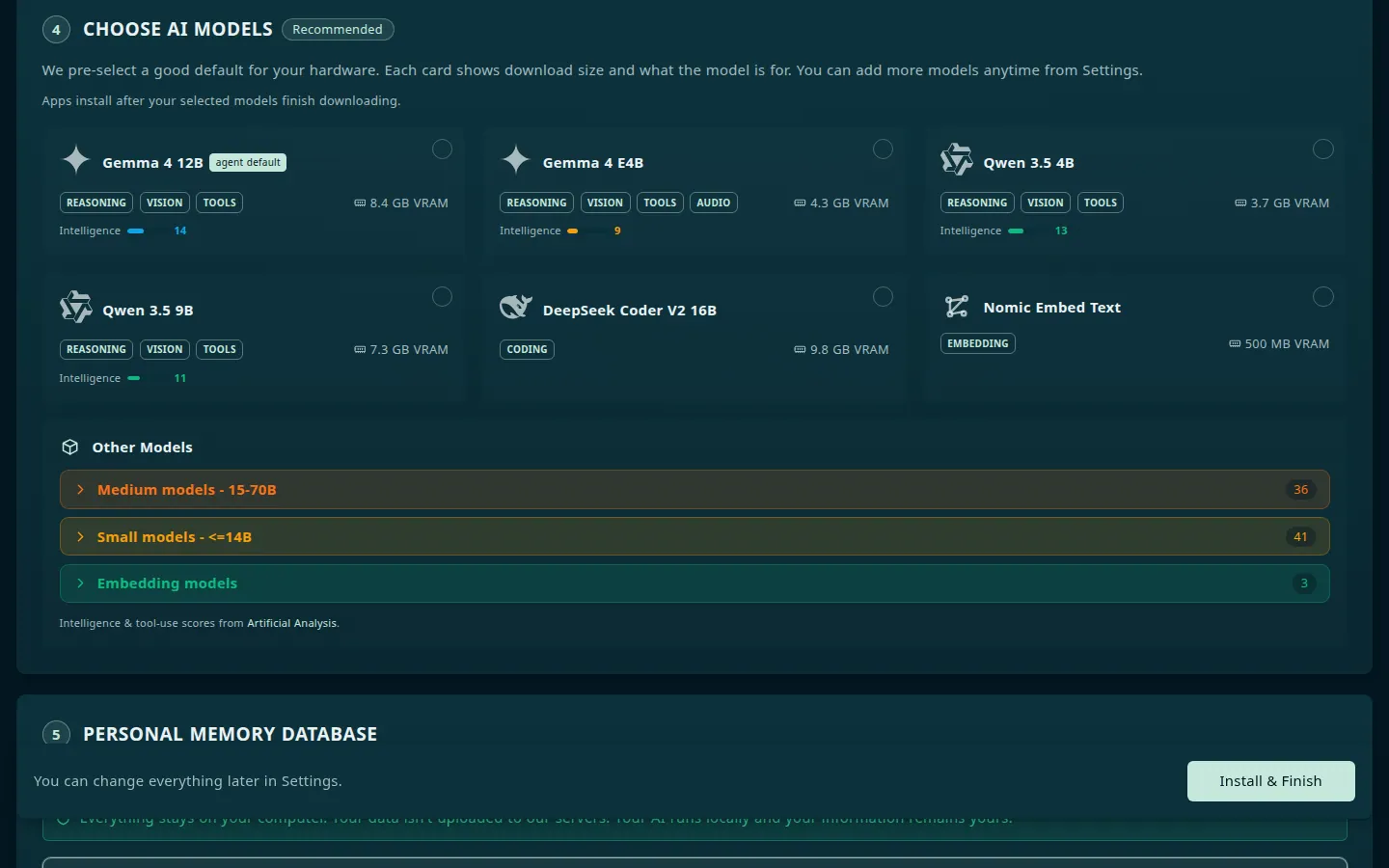Viewport: 1389px width, 868px height.
Task: Select the Qwen 3.5 9B model radio
Action: coord(442,296)
